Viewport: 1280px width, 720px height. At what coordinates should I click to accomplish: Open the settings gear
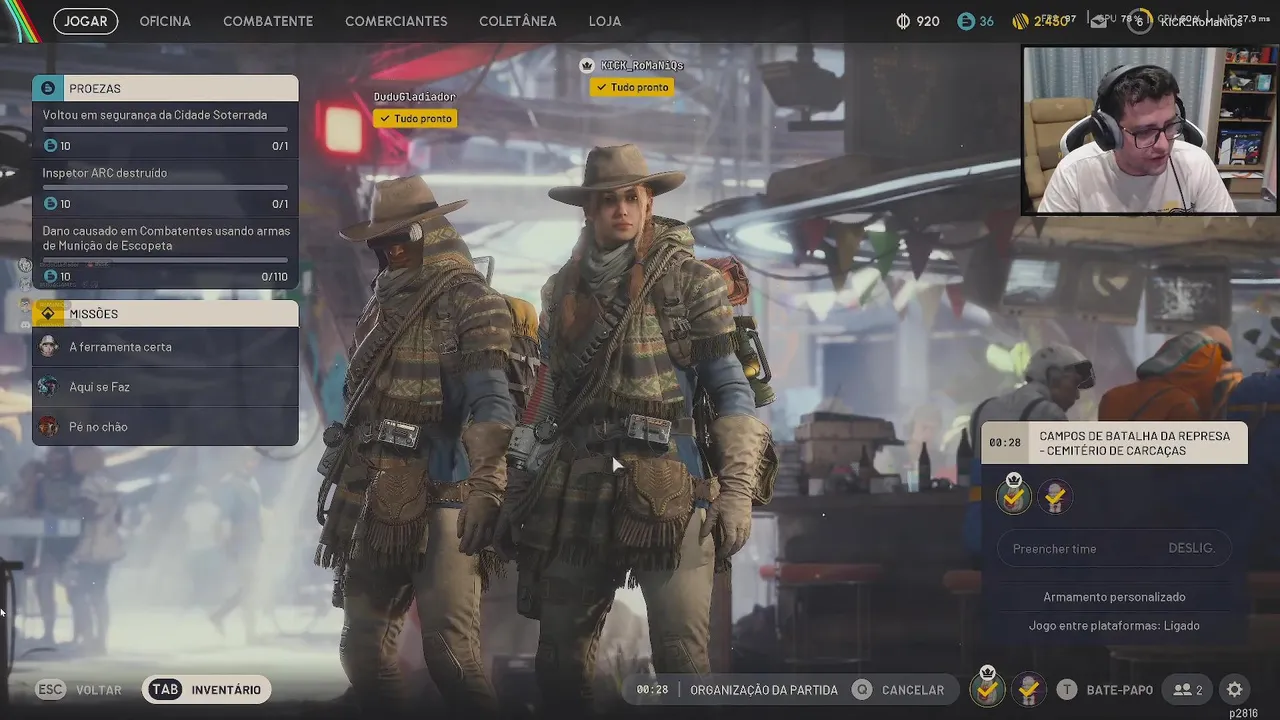click(x=1235, y=690)
